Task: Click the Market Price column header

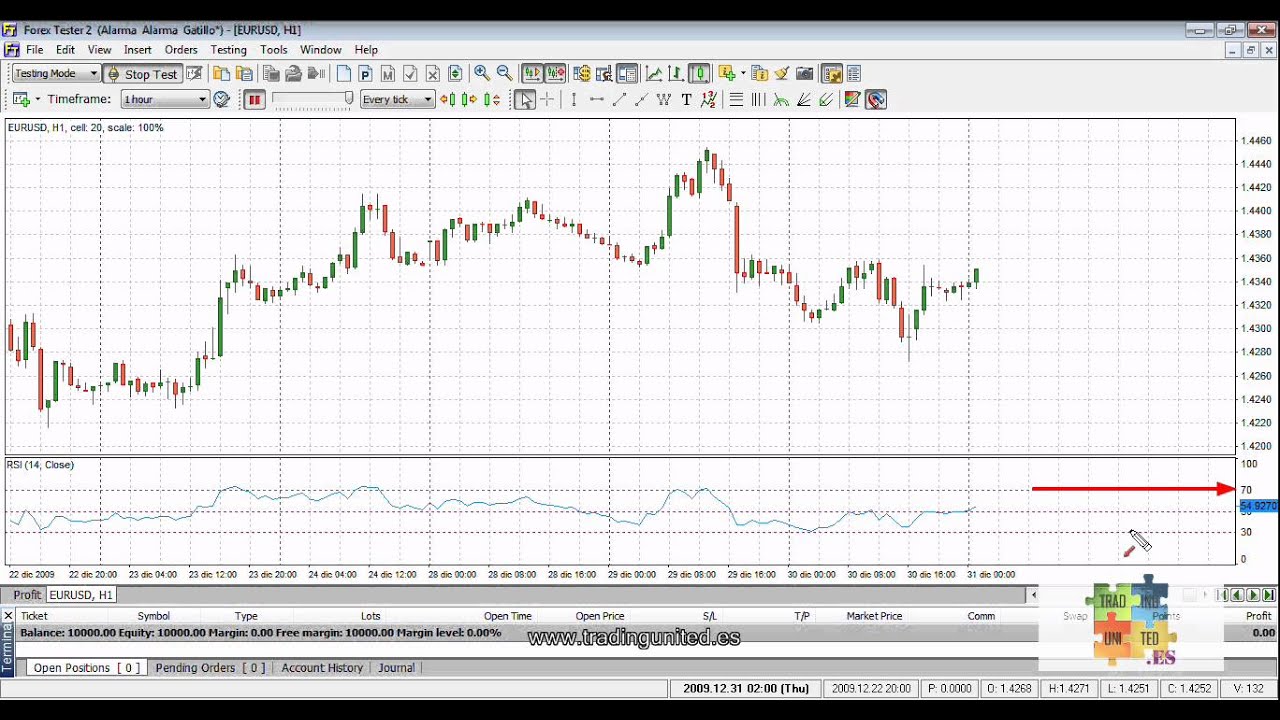Action: (x=874, y=616)
